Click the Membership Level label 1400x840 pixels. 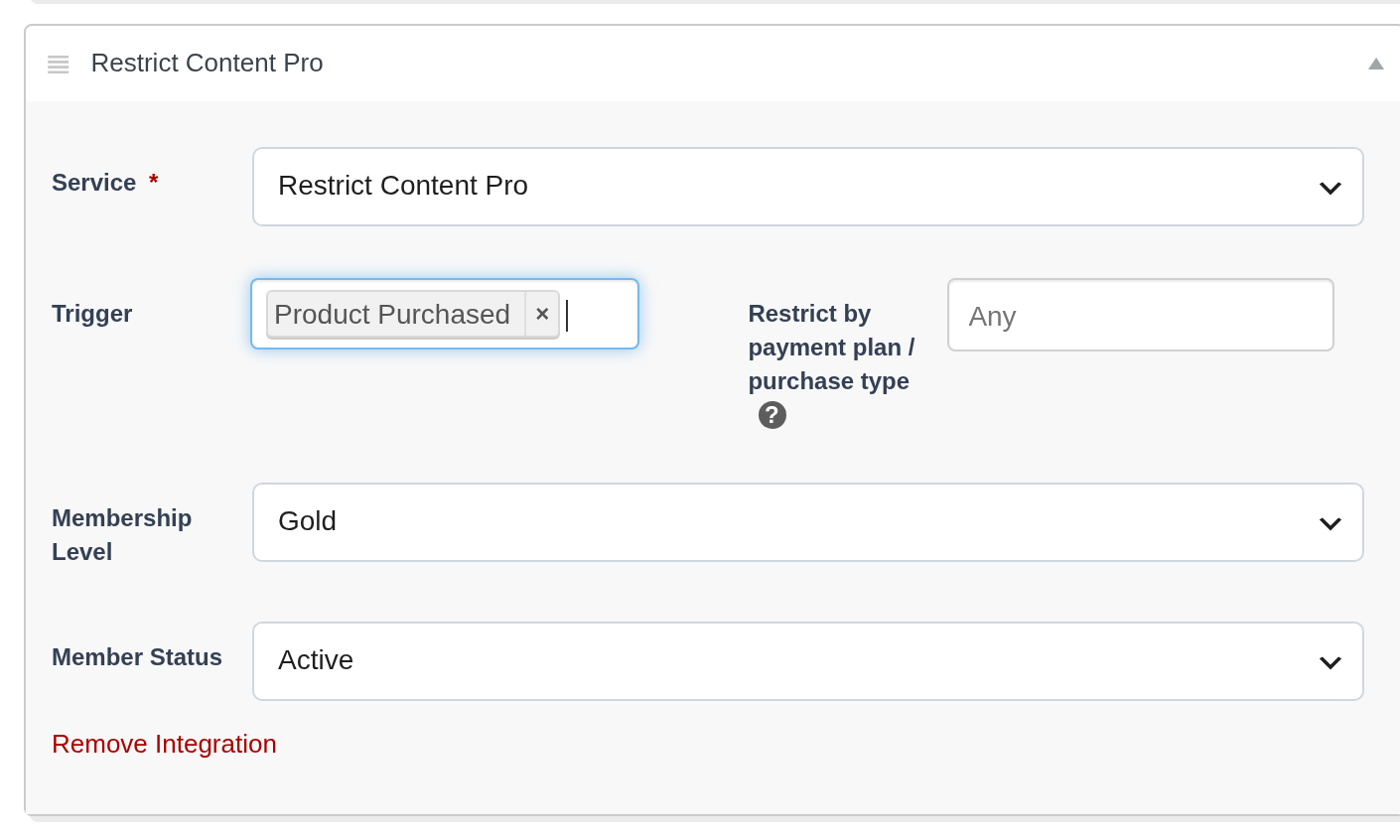pos(122,535)
